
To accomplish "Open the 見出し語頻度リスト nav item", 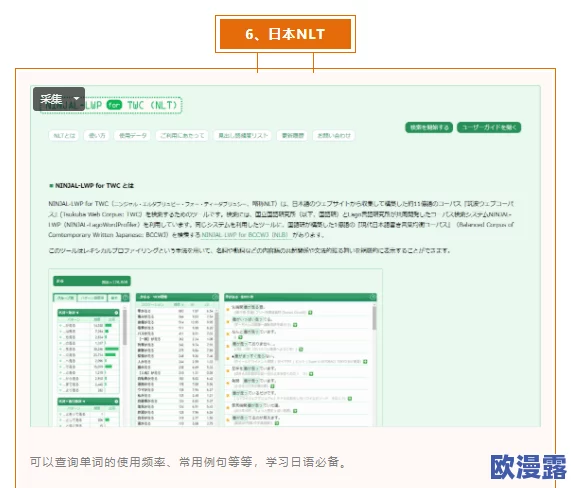I will point(243,135).
